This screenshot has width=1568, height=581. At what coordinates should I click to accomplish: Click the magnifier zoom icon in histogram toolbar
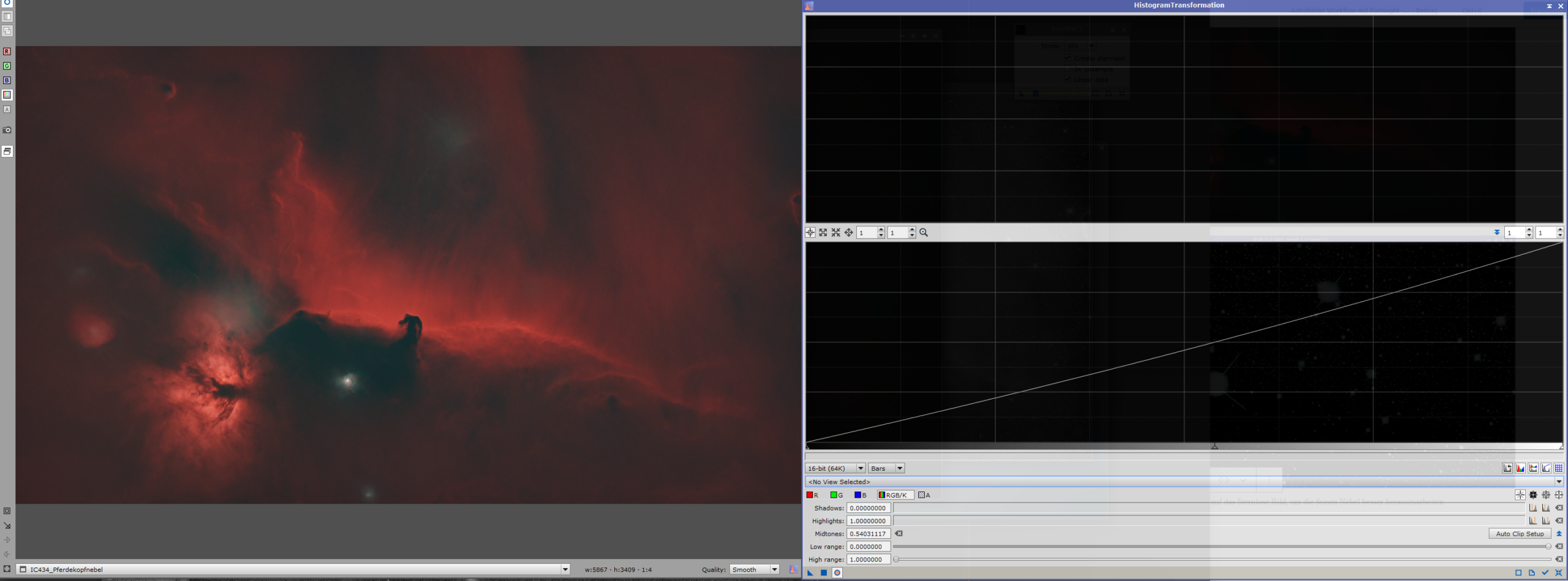924,233
